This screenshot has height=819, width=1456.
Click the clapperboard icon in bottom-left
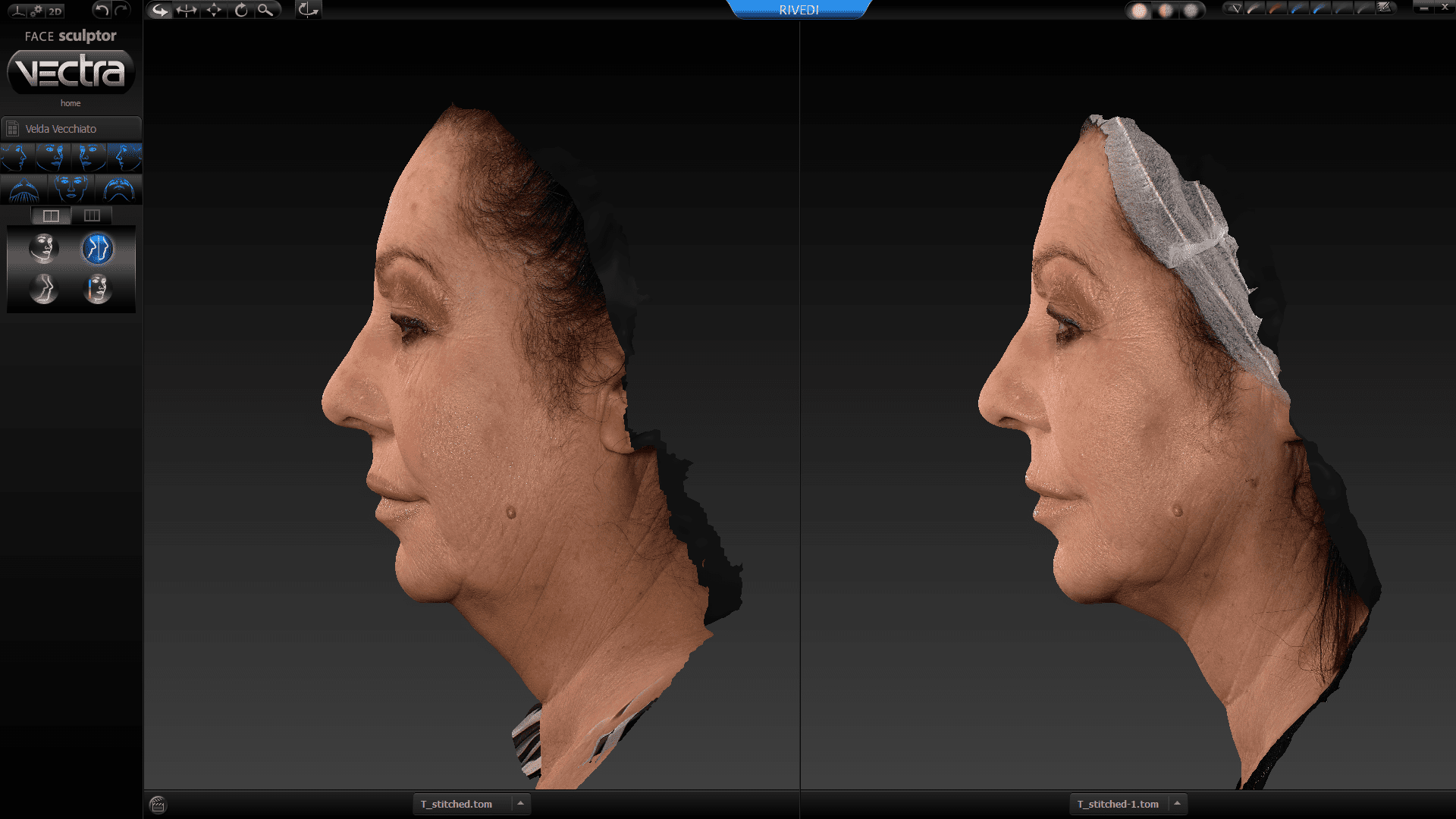coord(158,805)
